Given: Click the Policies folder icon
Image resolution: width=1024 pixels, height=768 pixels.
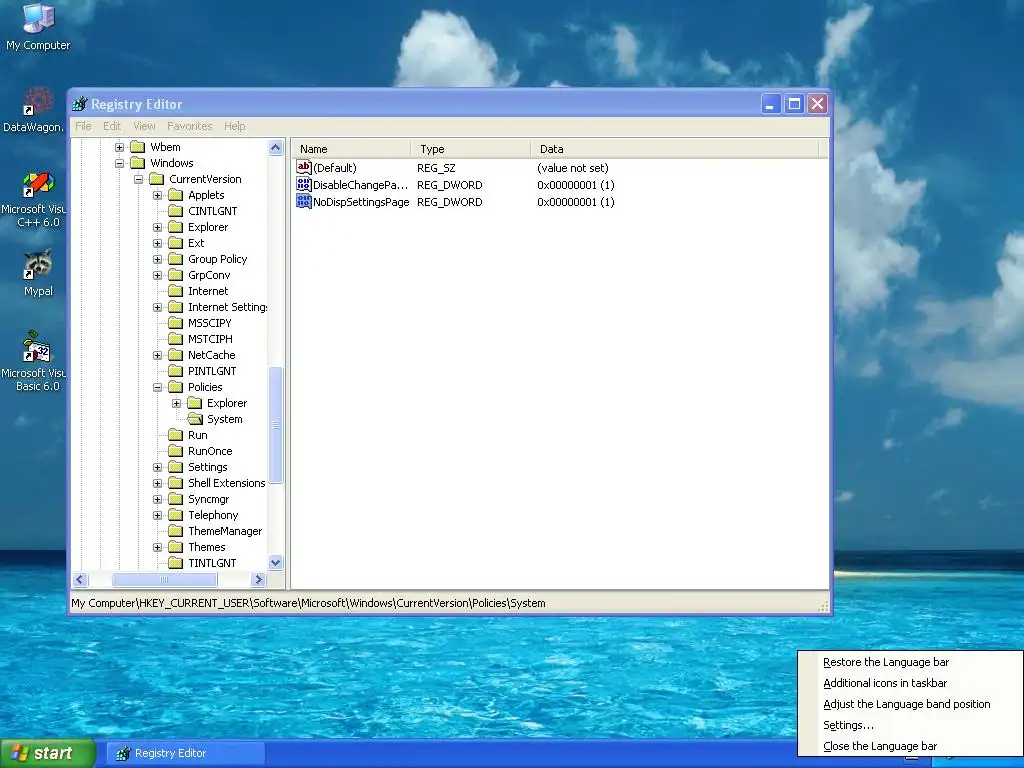Looking at the screenshot, I should [175, 387].
